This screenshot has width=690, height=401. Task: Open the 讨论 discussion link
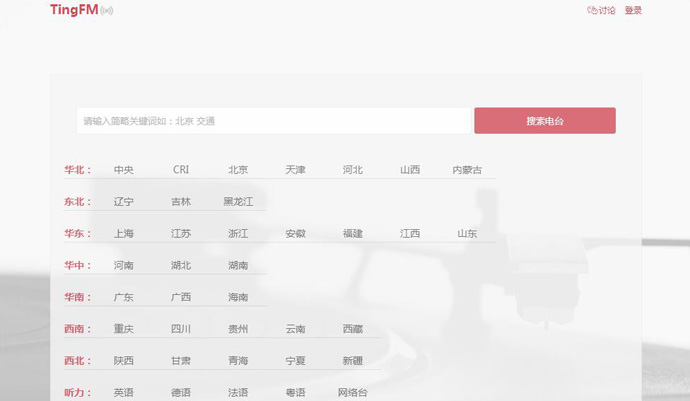tap(601, 11)
